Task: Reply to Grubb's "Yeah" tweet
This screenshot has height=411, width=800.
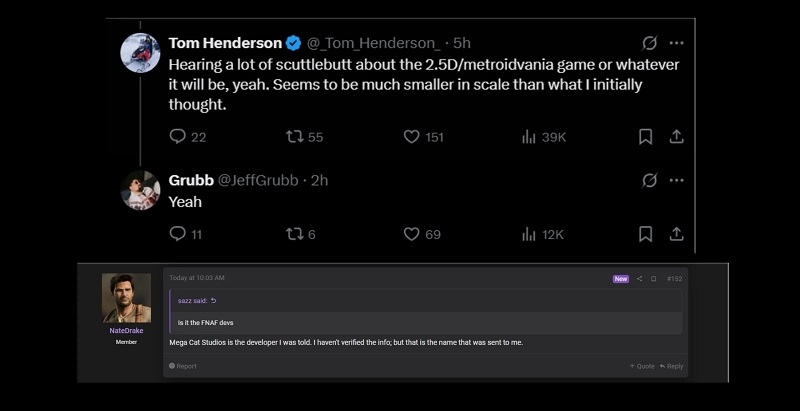Action: [178, 234]
